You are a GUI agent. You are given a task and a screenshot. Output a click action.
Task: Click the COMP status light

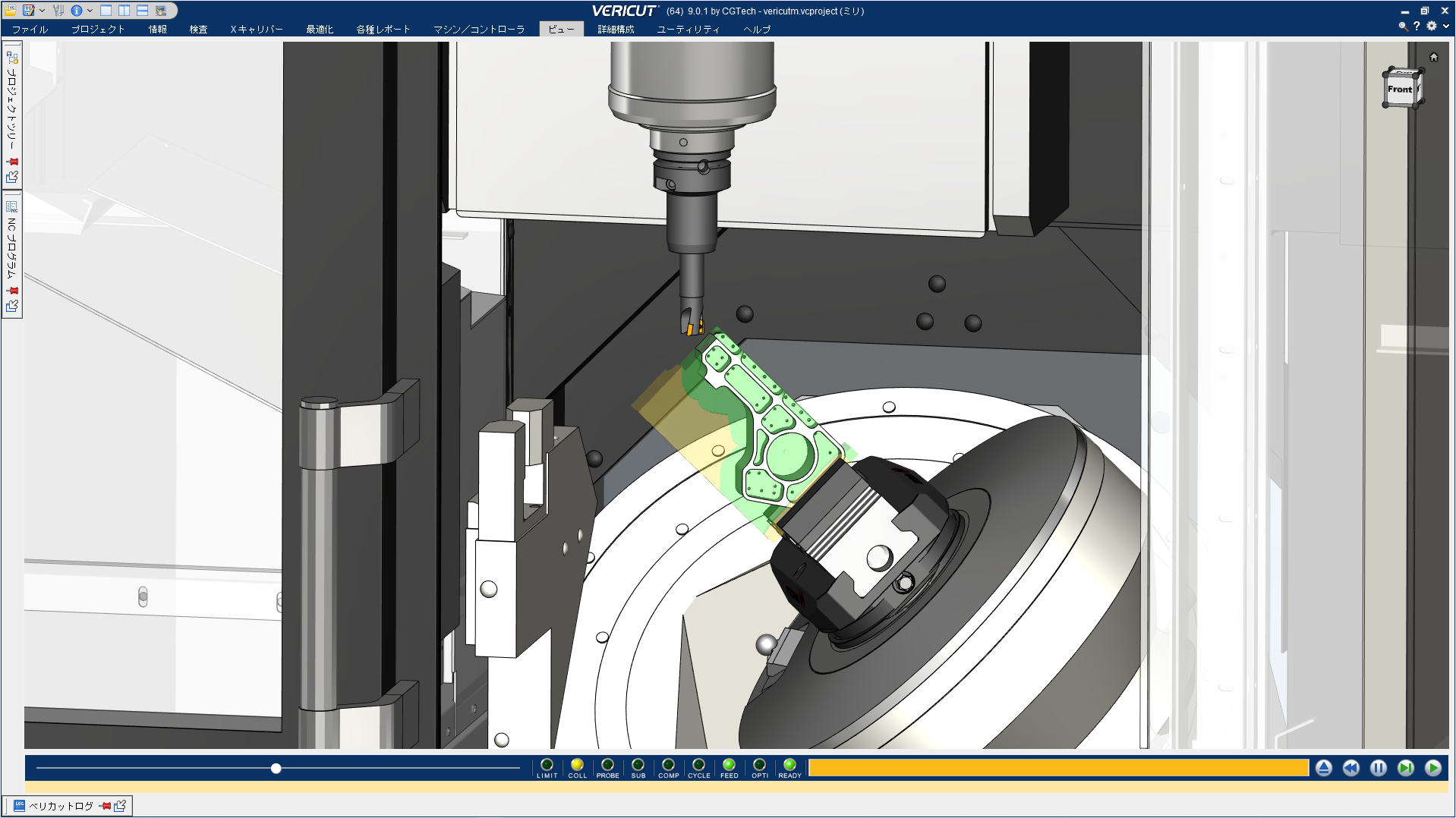click(669, 765)
